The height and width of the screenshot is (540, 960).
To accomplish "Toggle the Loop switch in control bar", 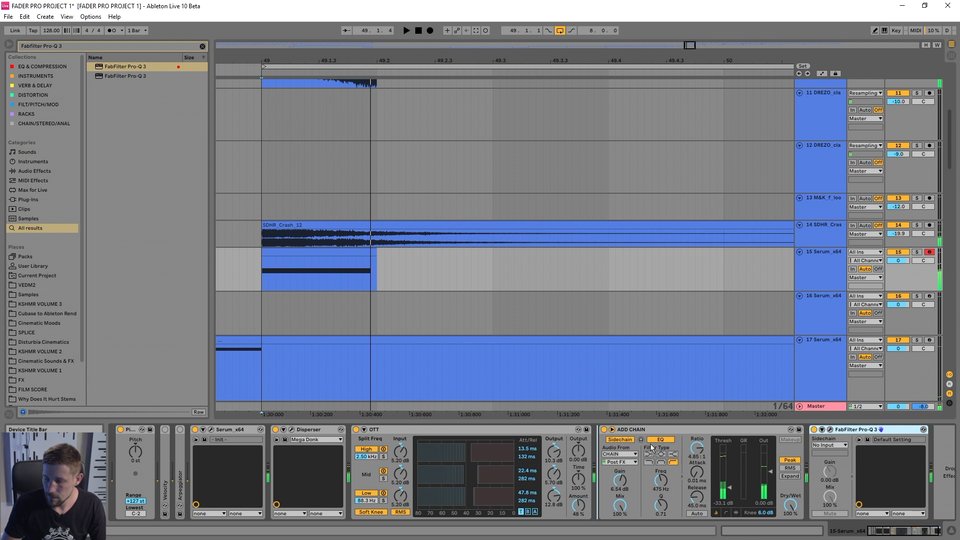I will (560, 30).
